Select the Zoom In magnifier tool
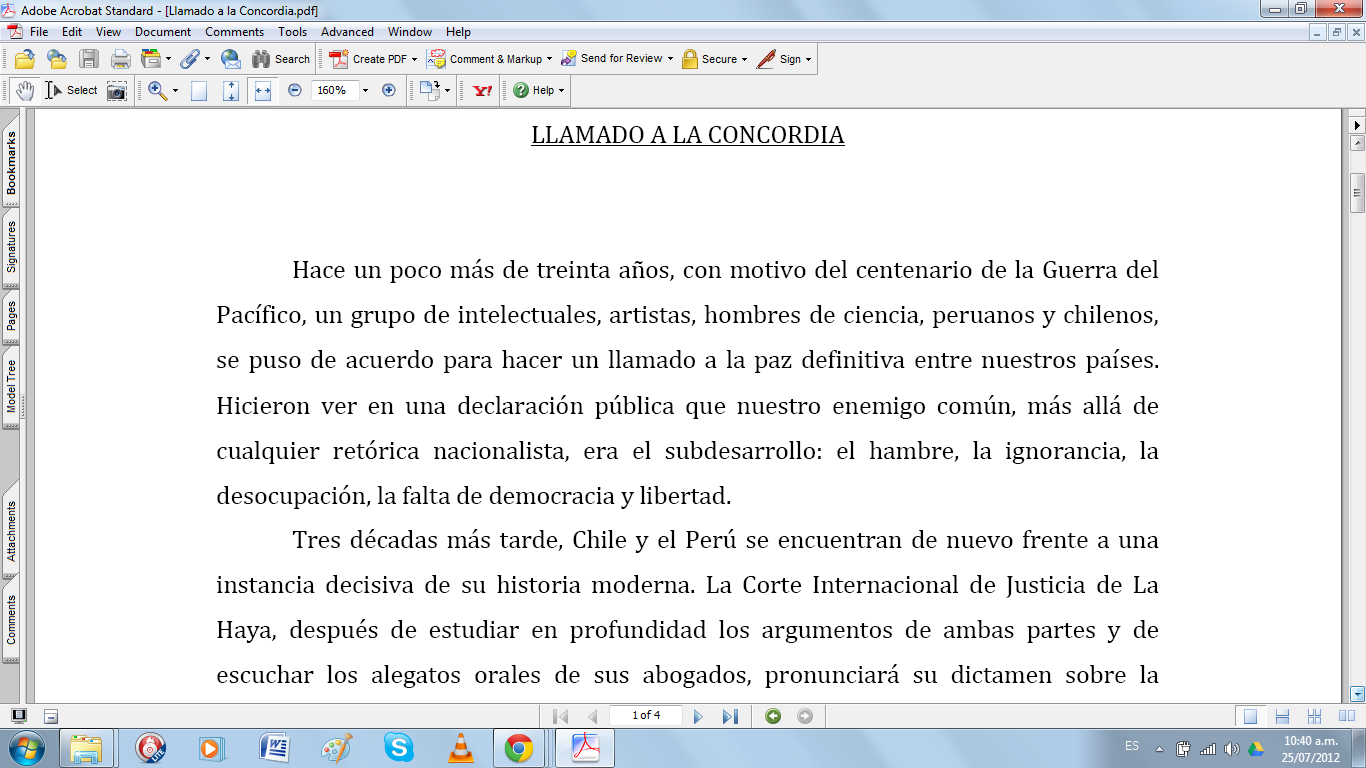The image size is (1366, 768). pyautogui.click(x=157, y=90)
